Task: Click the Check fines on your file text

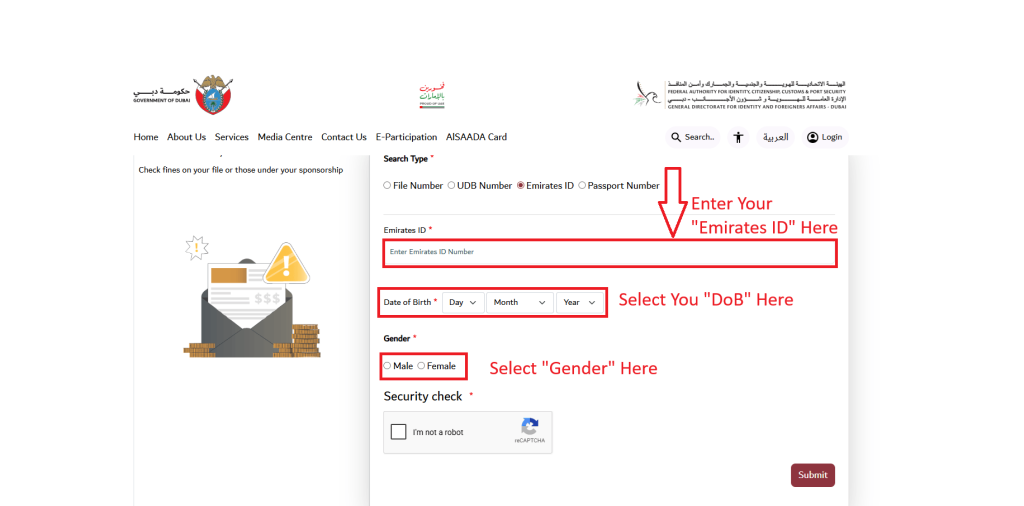Action: 241,170
